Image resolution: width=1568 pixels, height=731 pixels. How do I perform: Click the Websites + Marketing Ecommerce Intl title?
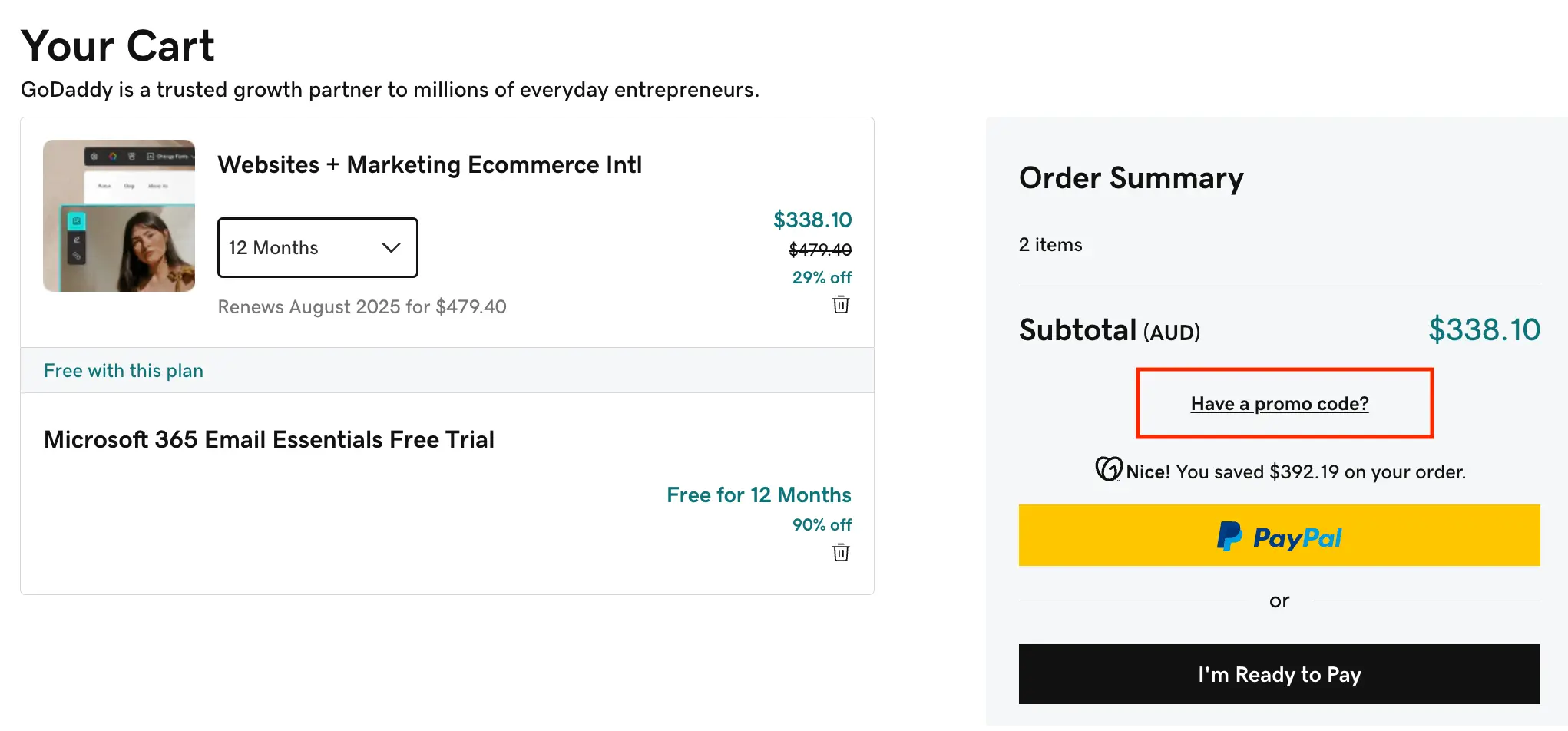[429, 165]
